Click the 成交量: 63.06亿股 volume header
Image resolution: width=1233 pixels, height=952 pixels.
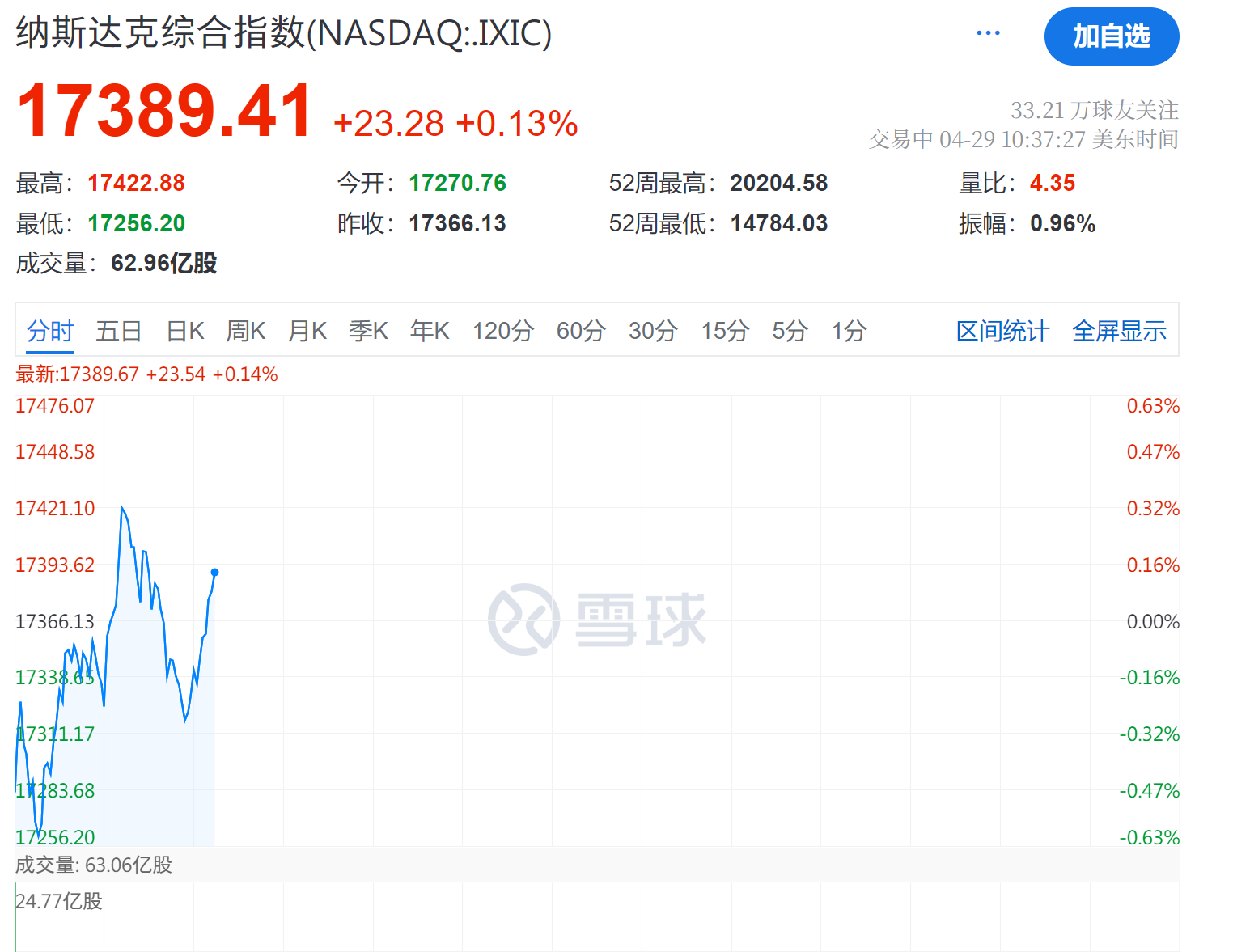click(x=94, y=865)
